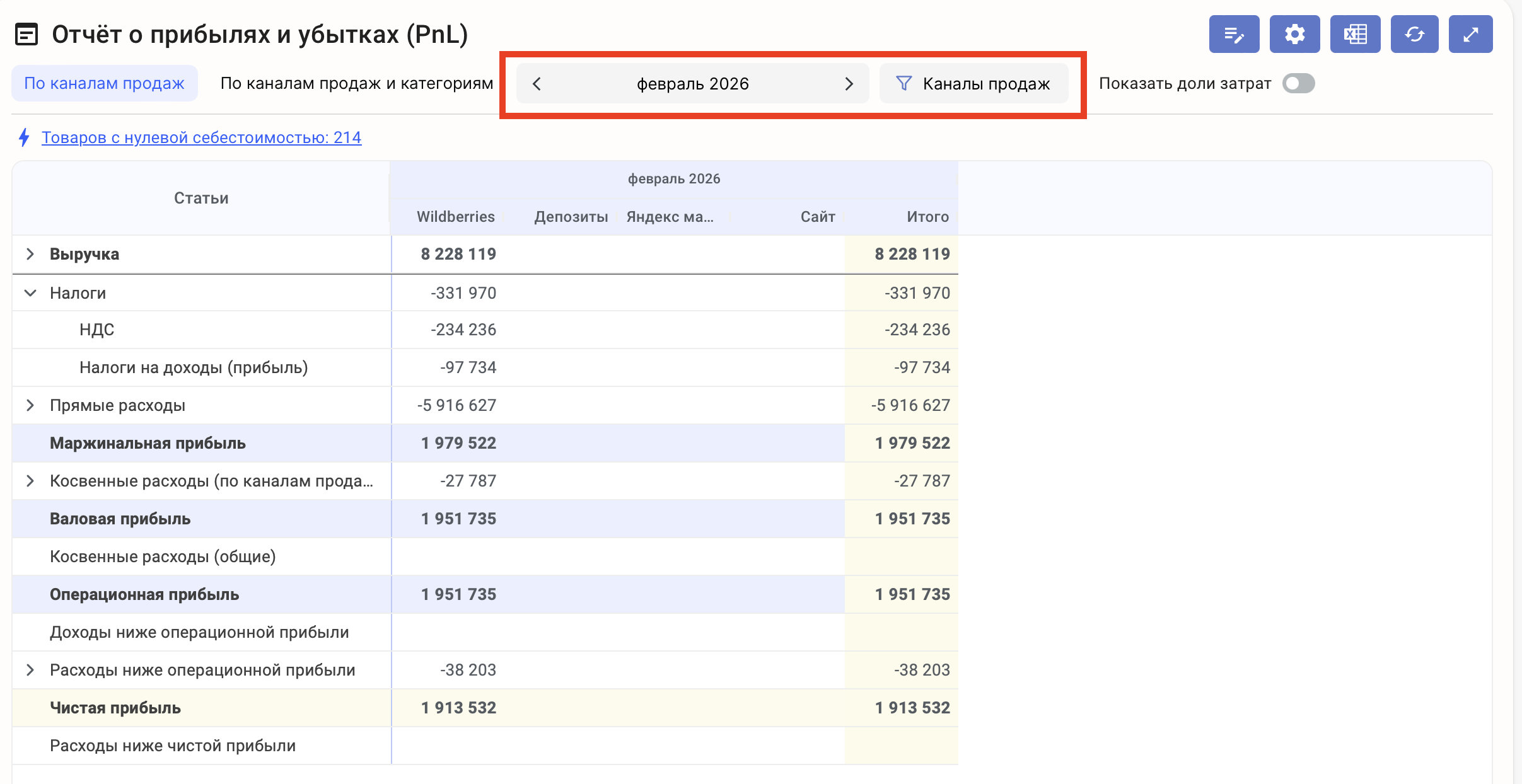This screenshot has height=784, width=1522.
Task: Expand report to fullscreen icon
Action: (1470, 34)
